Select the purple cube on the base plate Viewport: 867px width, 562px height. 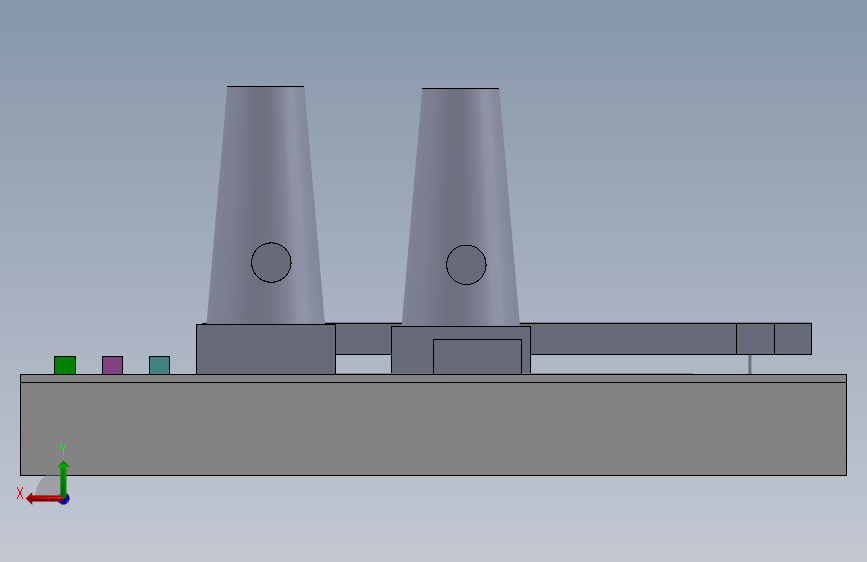(x=112, y=365)
